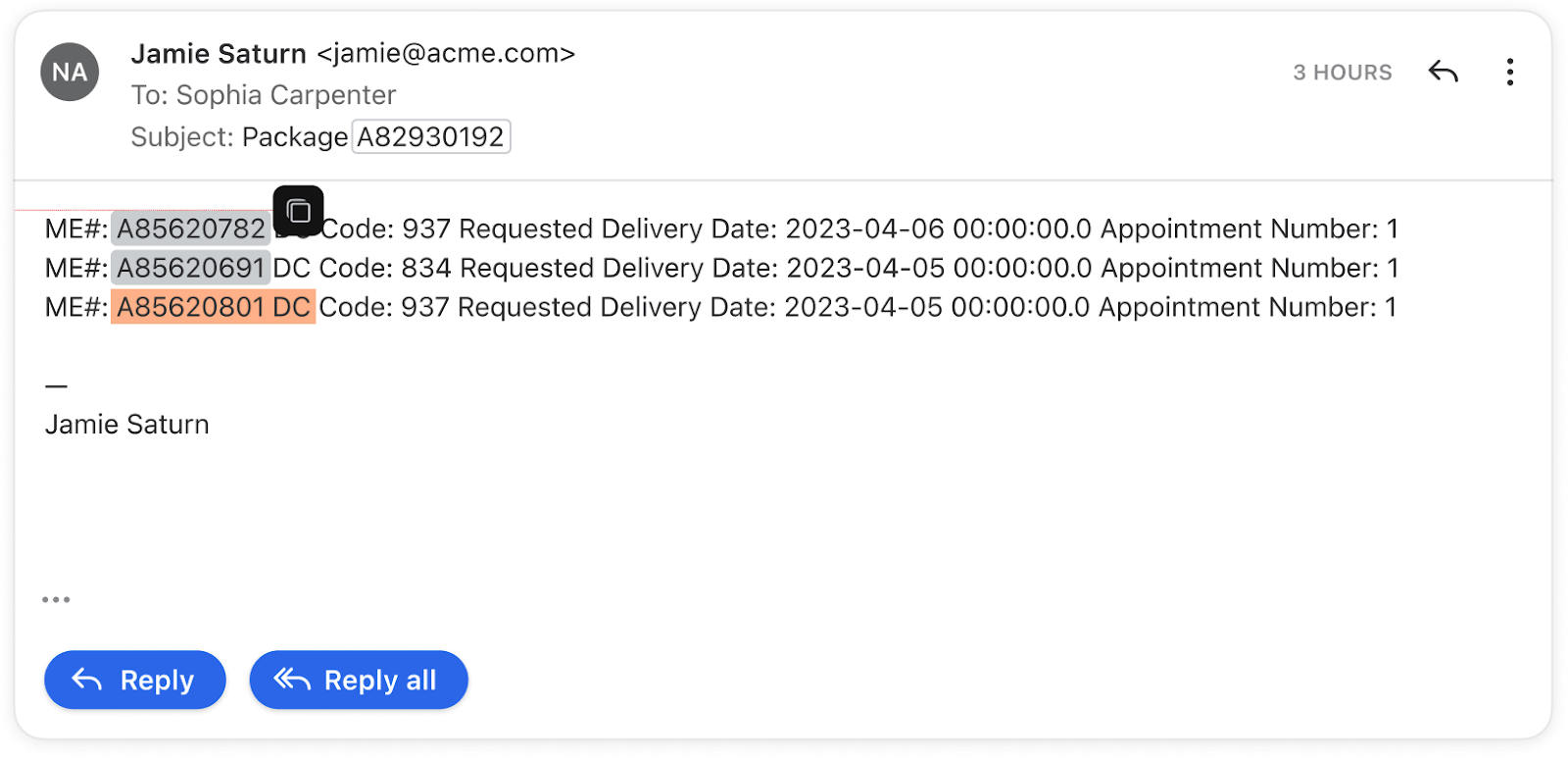Select highlighted ID A85620782
The height and width of the screenshot is (759, 1568).
click(x=191, y=228)
